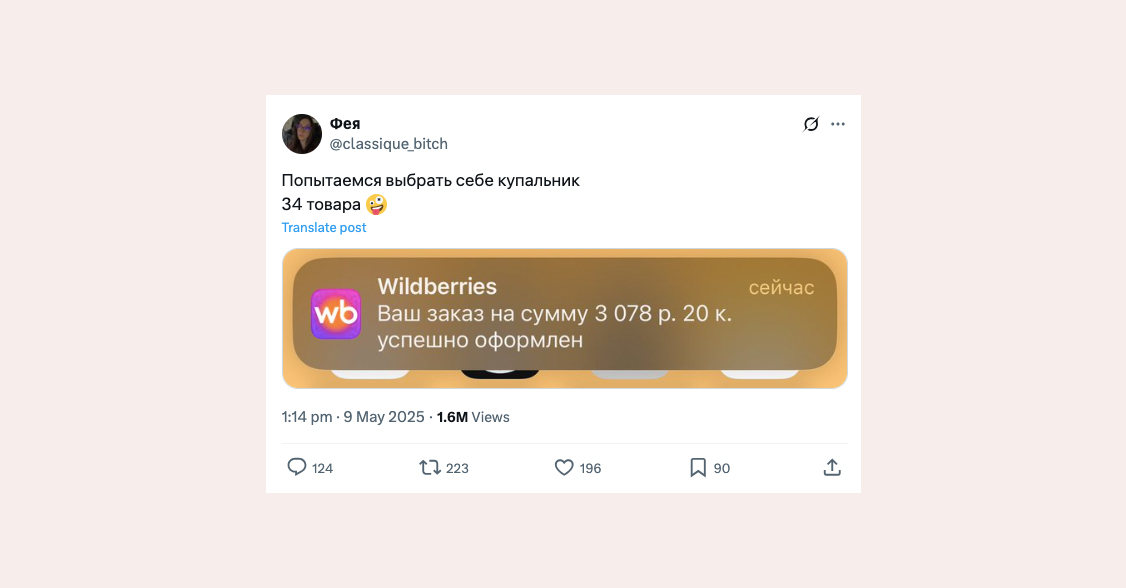Like the post with the heart icon
This screenshot has height=588, width=1126.
pyautogui.click(x=564, y=468)
